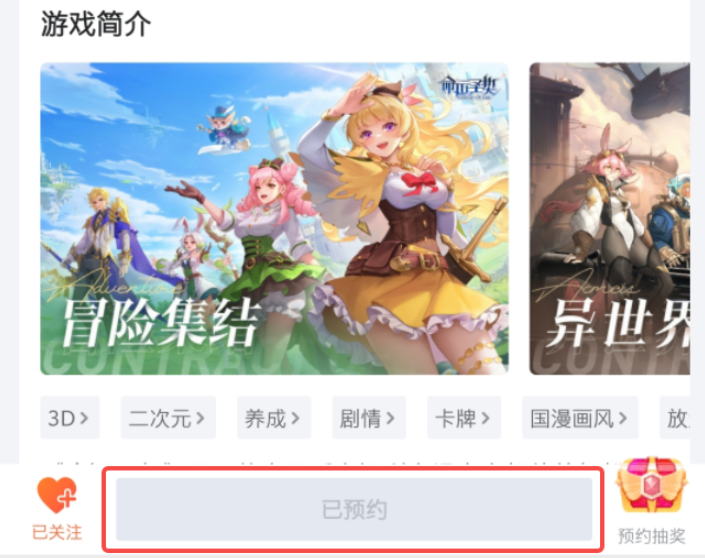Click the 预约抽奖 text label
705x558 pixels.
[651, 536]
